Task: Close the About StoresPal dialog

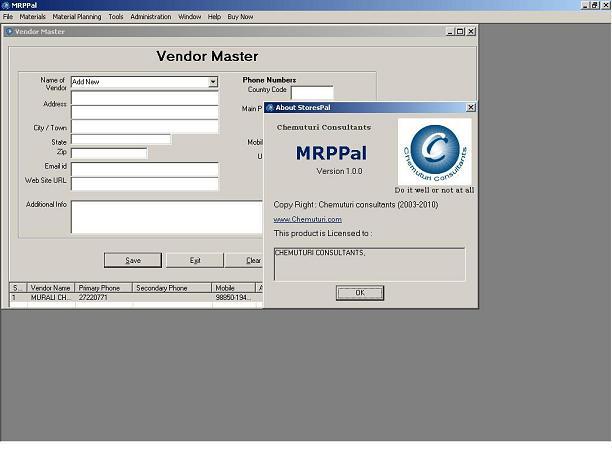Action: (471, 107)
